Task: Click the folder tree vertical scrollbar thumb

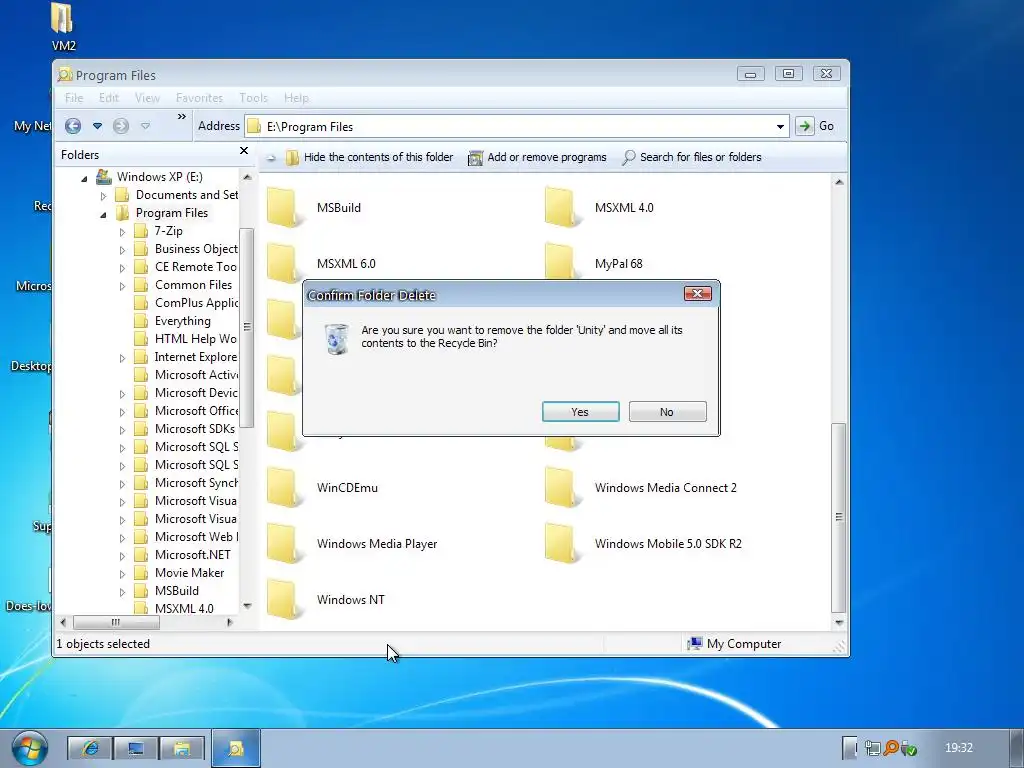Action: [x=247, y=327]
